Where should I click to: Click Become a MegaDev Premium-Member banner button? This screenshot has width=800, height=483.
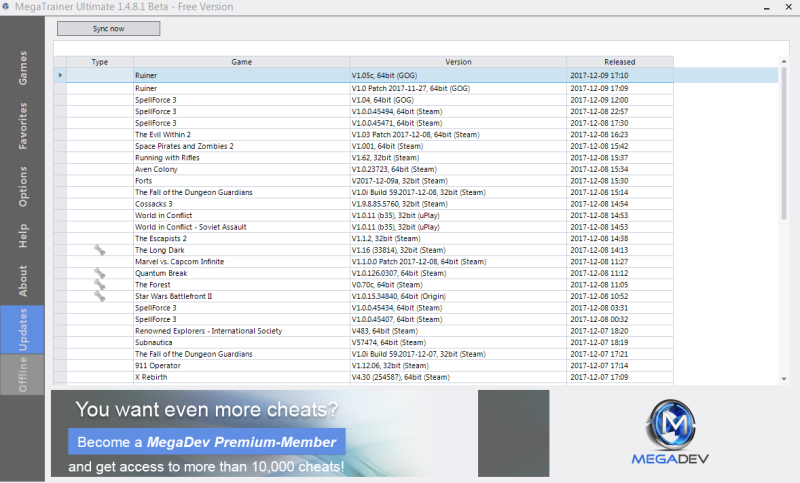tap(207, 442)
